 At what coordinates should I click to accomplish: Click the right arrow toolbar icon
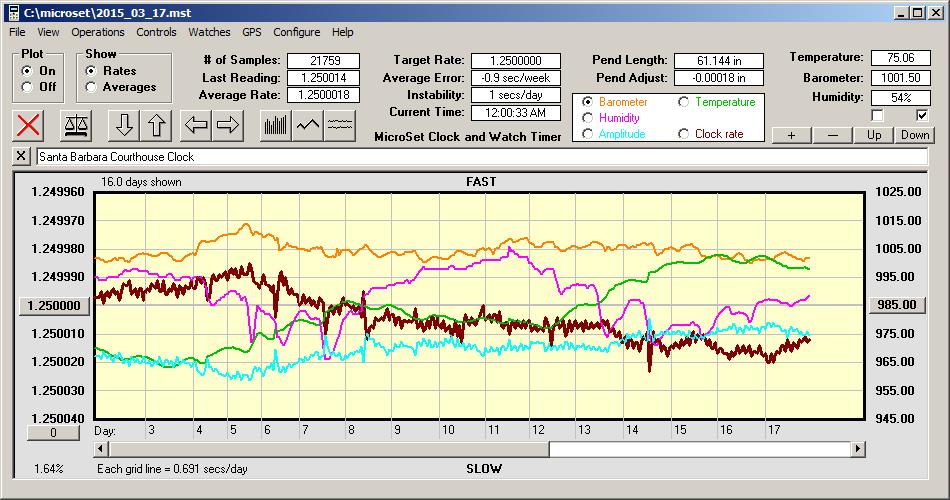[228, 125]
